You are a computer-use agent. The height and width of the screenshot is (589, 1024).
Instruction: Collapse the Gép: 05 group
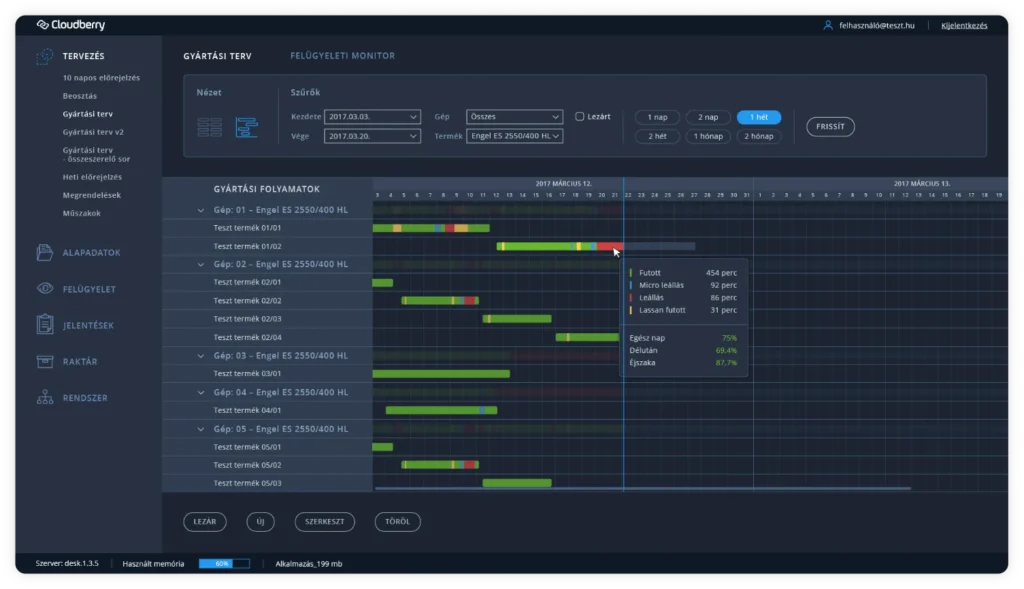[201, 429]
